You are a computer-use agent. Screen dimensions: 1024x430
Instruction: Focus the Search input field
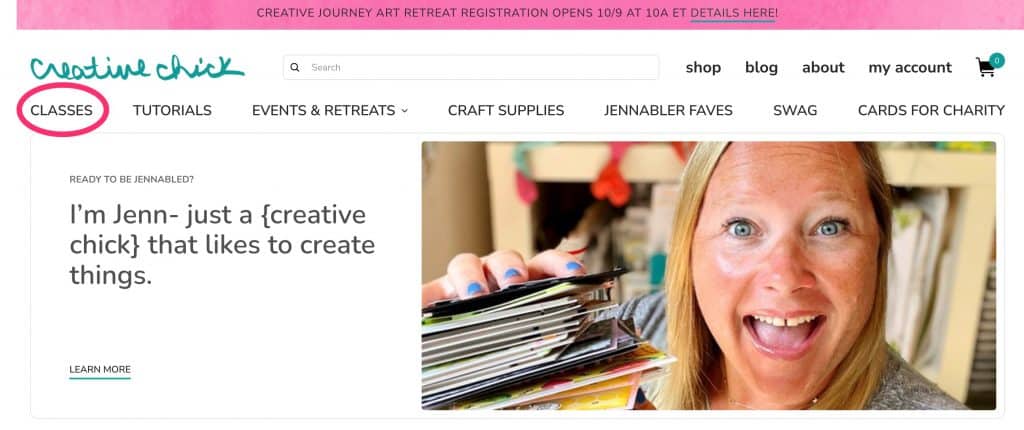[471, 67]
